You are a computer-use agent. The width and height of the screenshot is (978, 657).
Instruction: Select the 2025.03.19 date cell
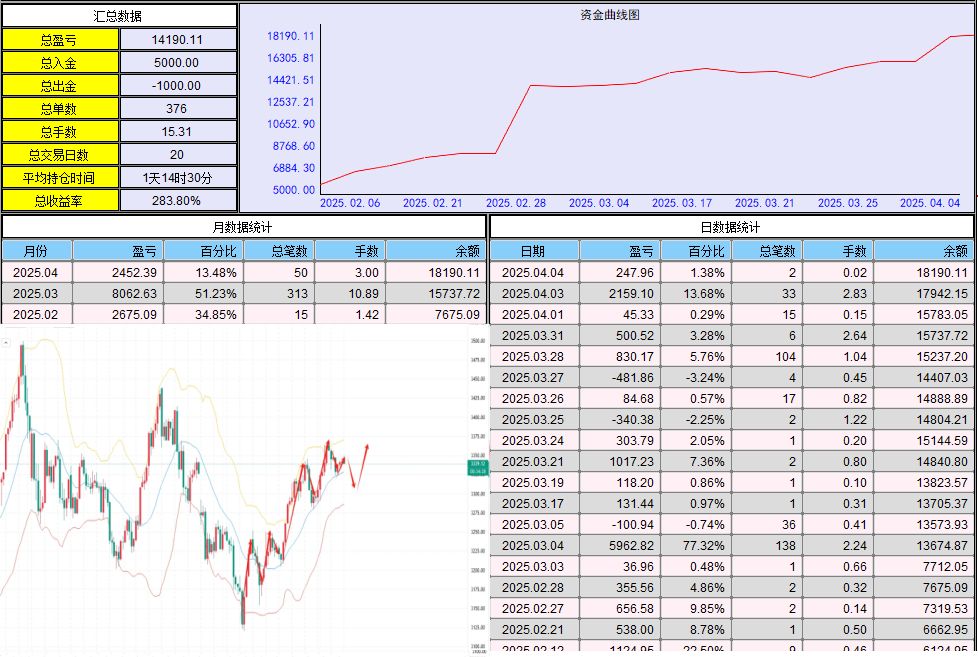[535, 482]
